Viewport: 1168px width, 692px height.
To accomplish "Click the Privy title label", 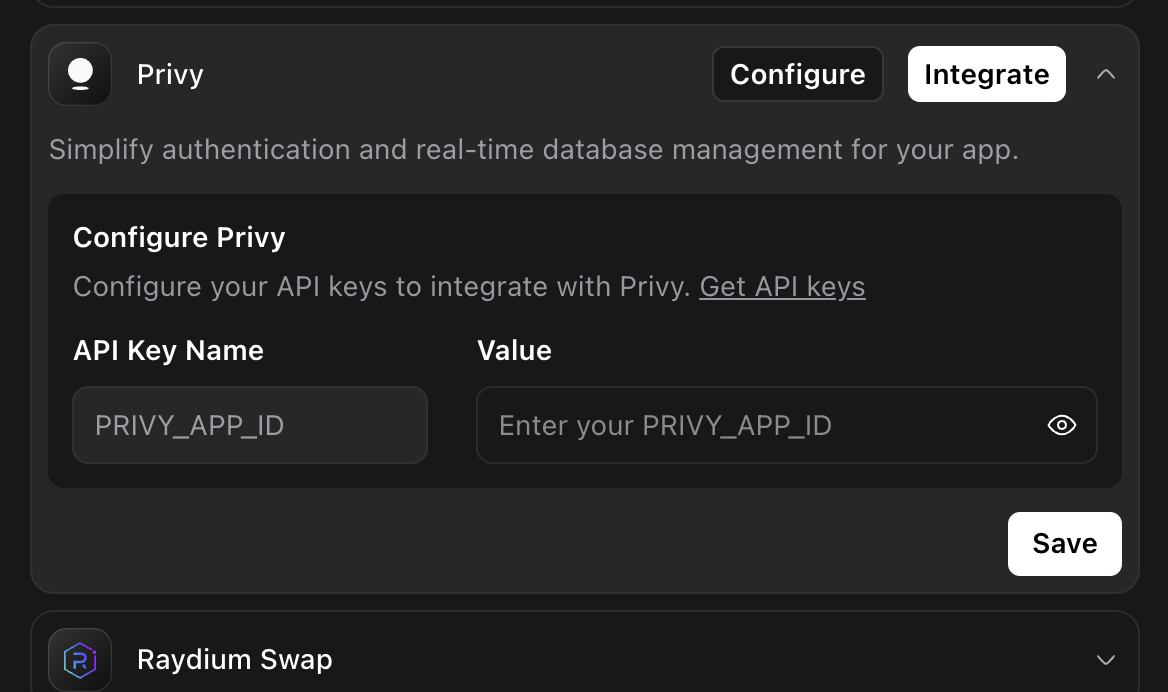I will click(x=170, y=74).
